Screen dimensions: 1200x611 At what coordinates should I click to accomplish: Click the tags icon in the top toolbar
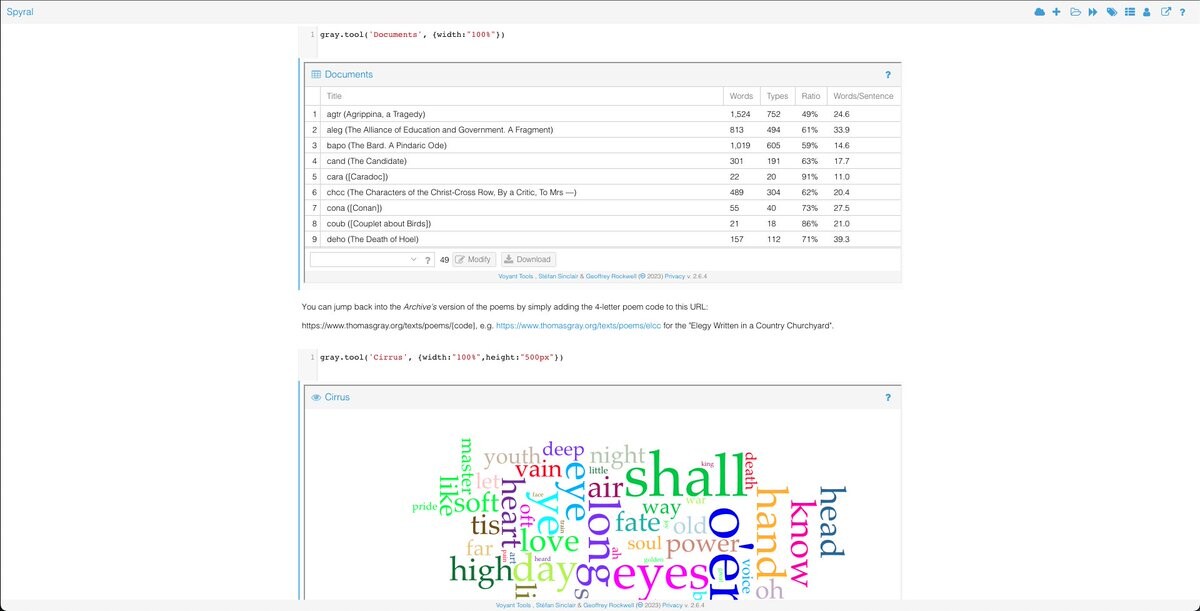pos(1112,12)
